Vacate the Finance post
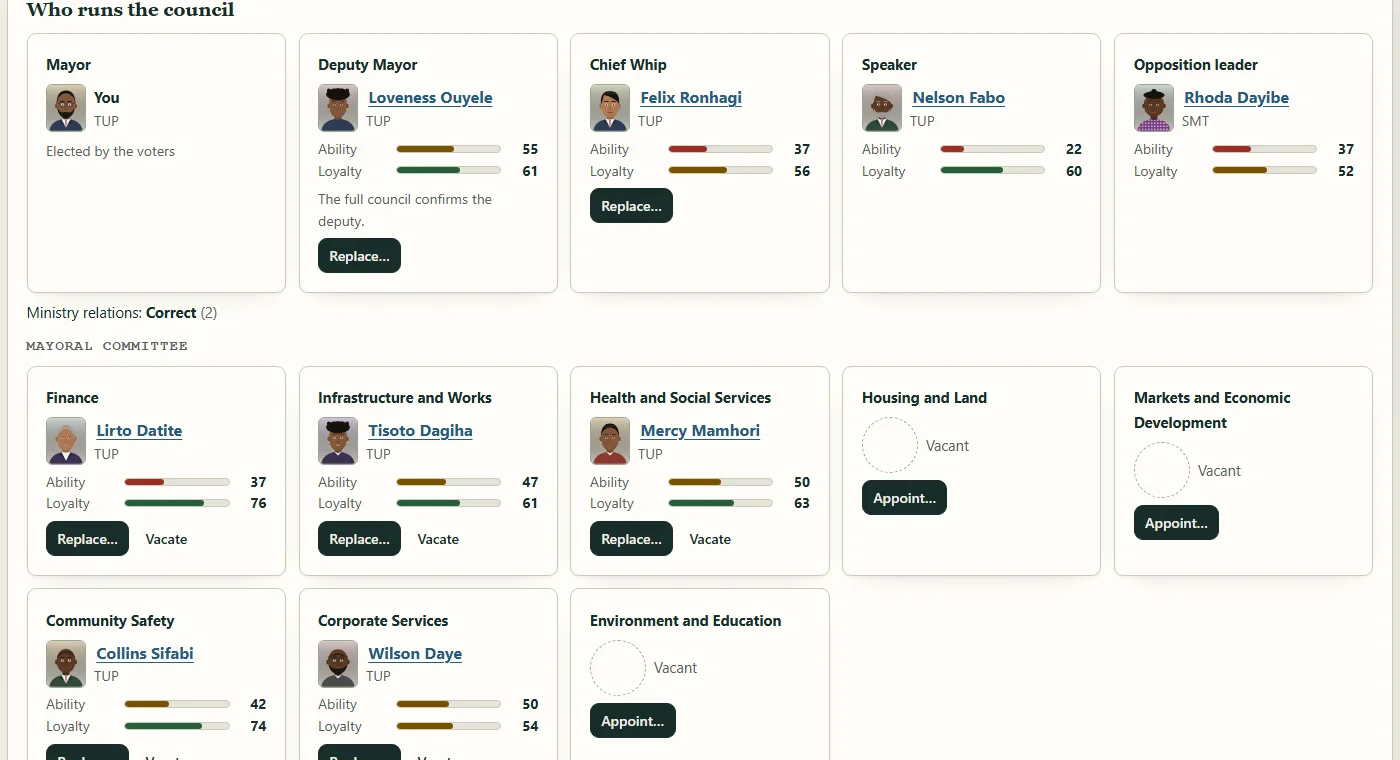Viewport: 1400px width, 760px height. click(166, 539)
